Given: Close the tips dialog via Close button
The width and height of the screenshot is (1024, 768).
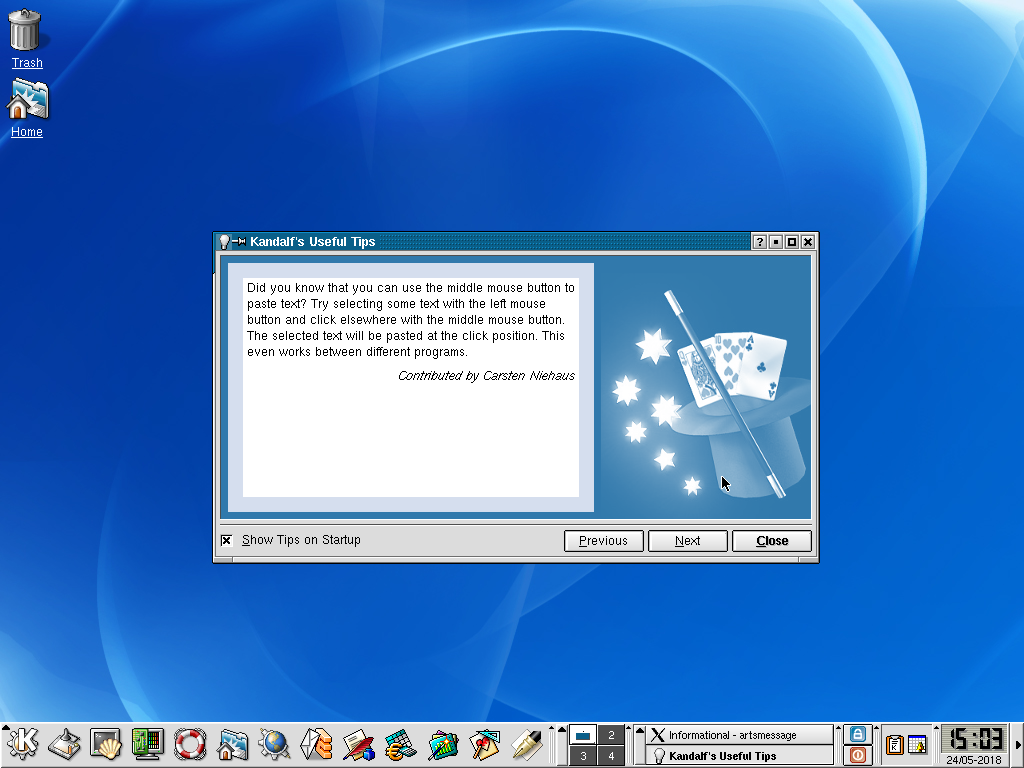Looking at the screenshot, I should (772, 541).
